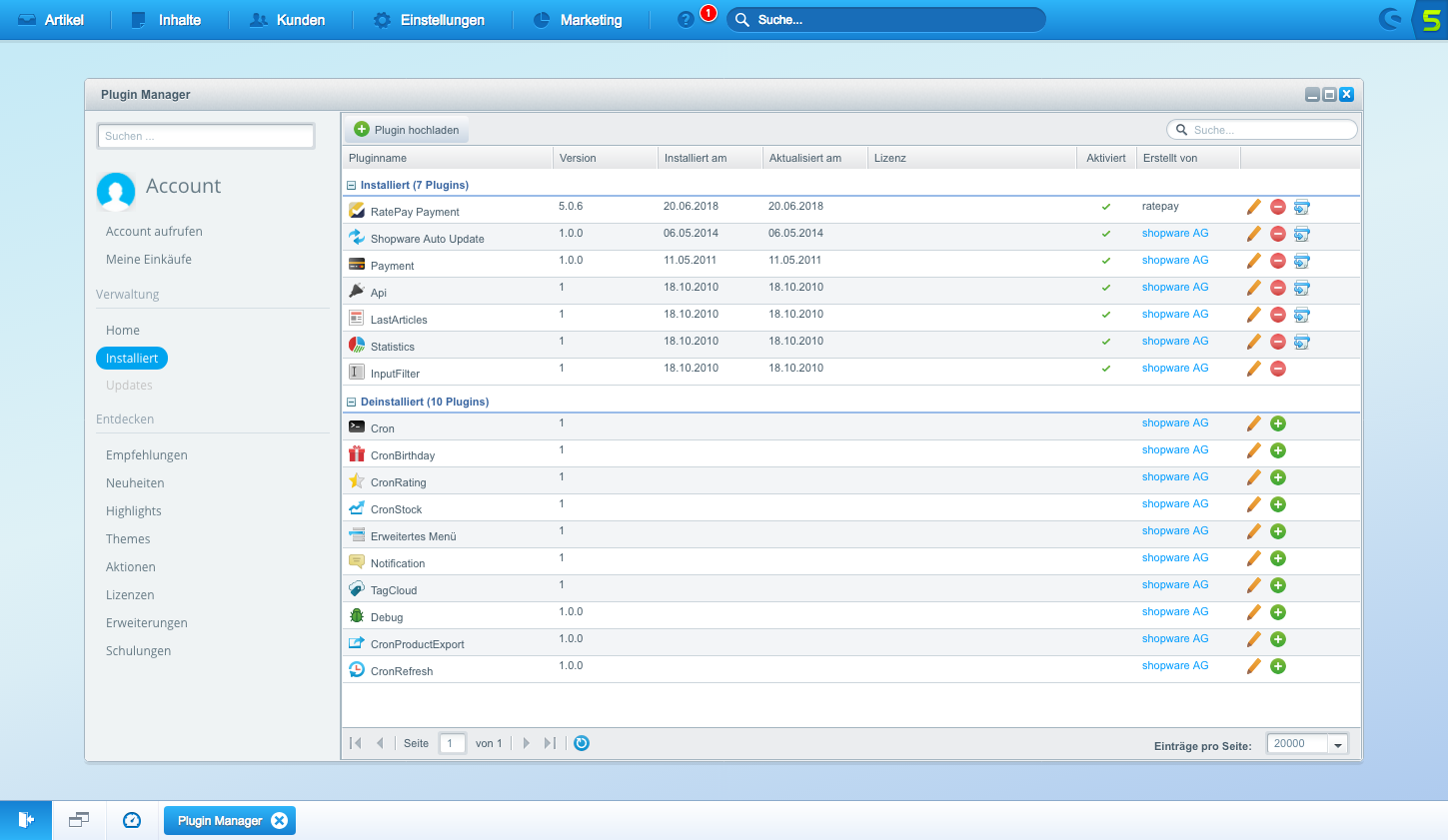Select Installiert in the sidebar
This screenshot has height=840, width=1448.
click(132, 358)
